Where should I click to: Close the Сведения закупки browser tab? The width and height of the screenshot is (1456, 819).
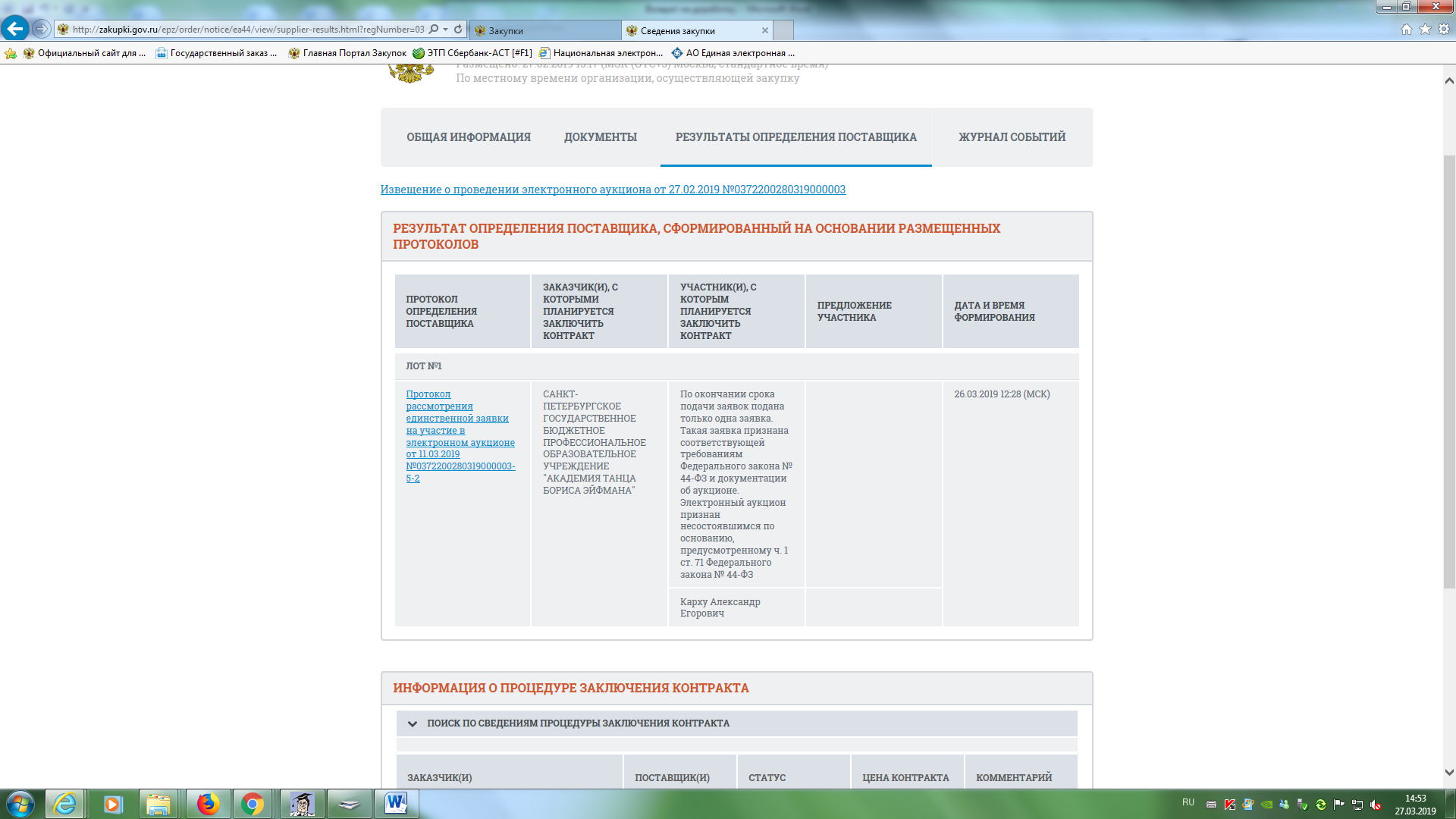click(x=765, y=31)
